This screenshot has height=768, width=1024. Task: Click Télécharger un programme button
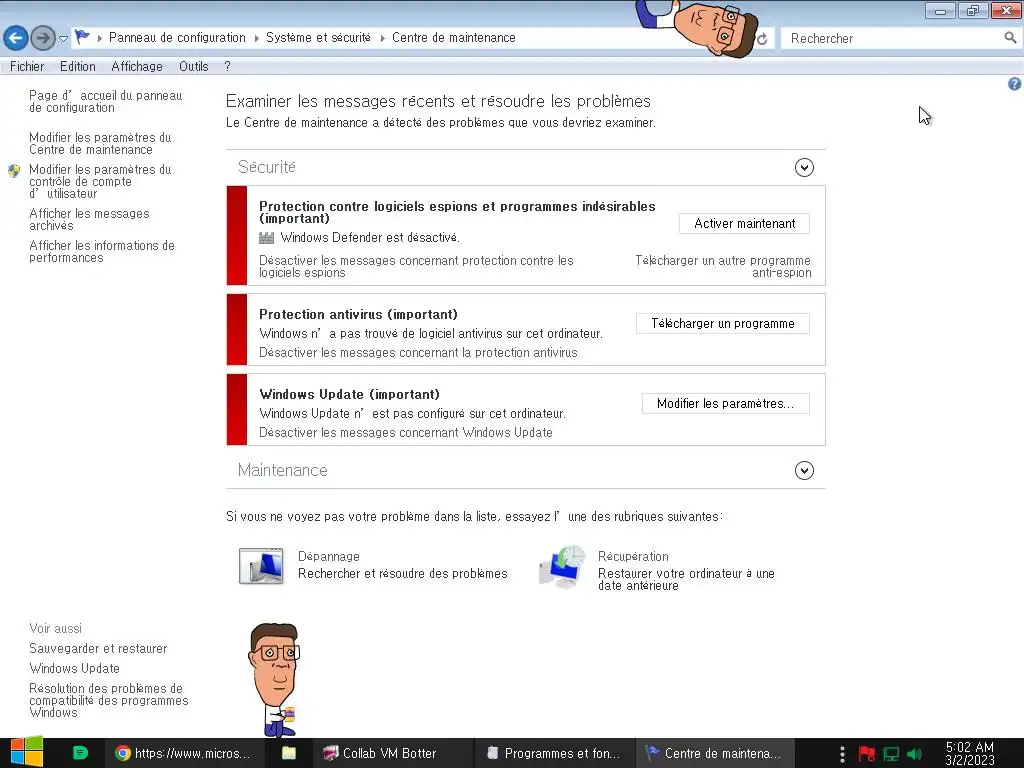723,323
